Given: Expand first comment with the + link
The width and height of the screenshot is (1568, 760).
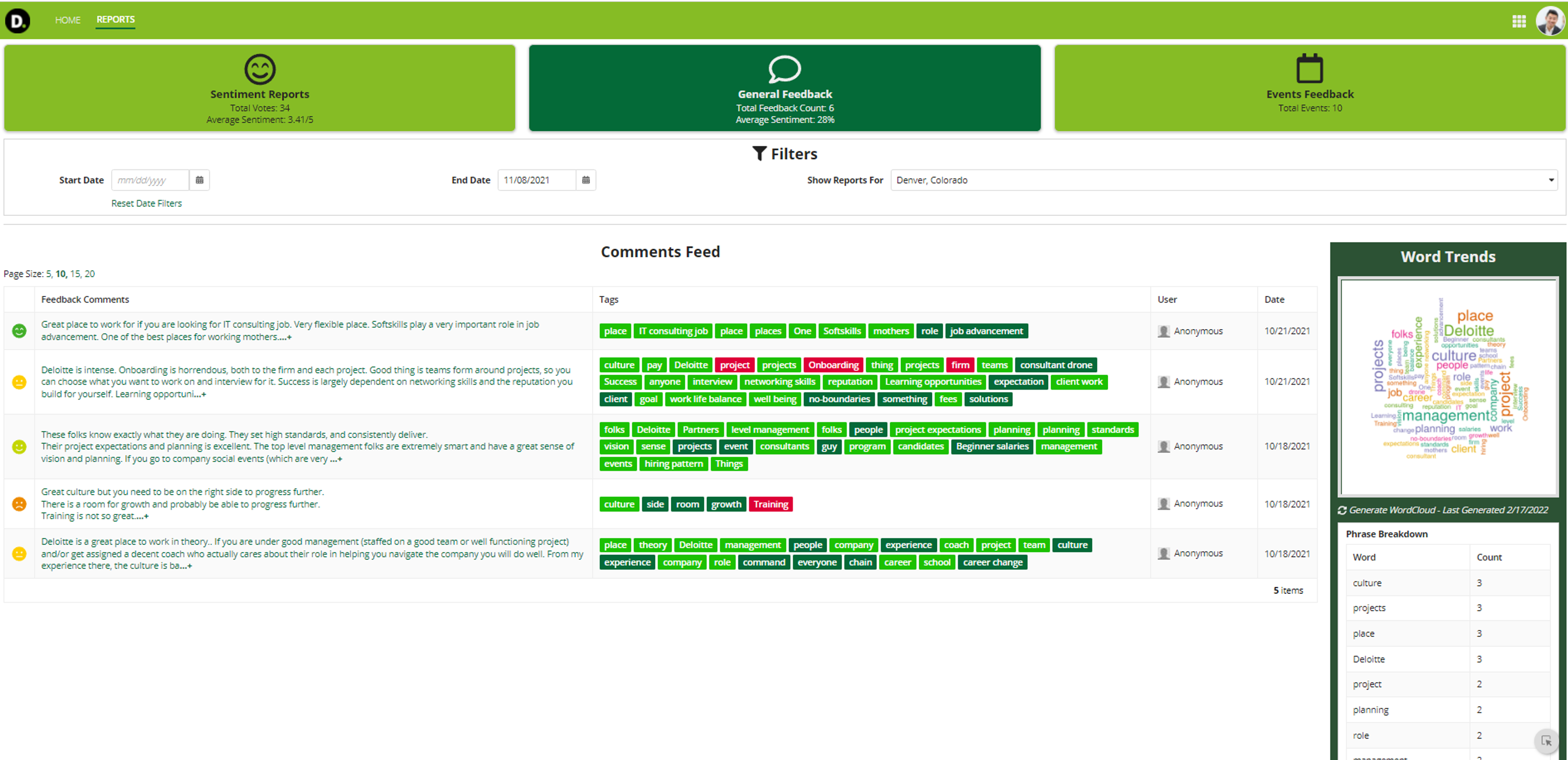Looking at the screenshot, I should pyautogui.click(x=284, y=337).
